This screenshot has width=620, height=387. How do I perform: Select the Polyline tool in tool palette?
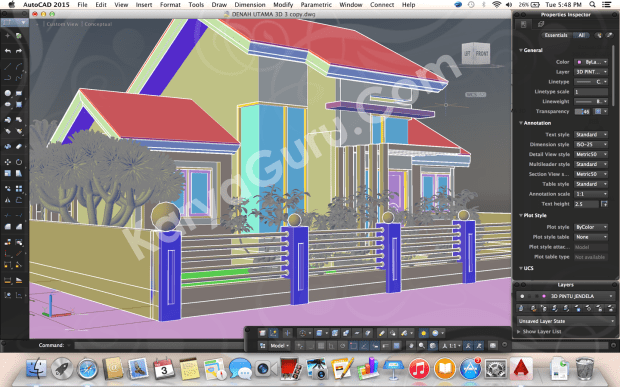pyautogui.click(x=8, y=78)
